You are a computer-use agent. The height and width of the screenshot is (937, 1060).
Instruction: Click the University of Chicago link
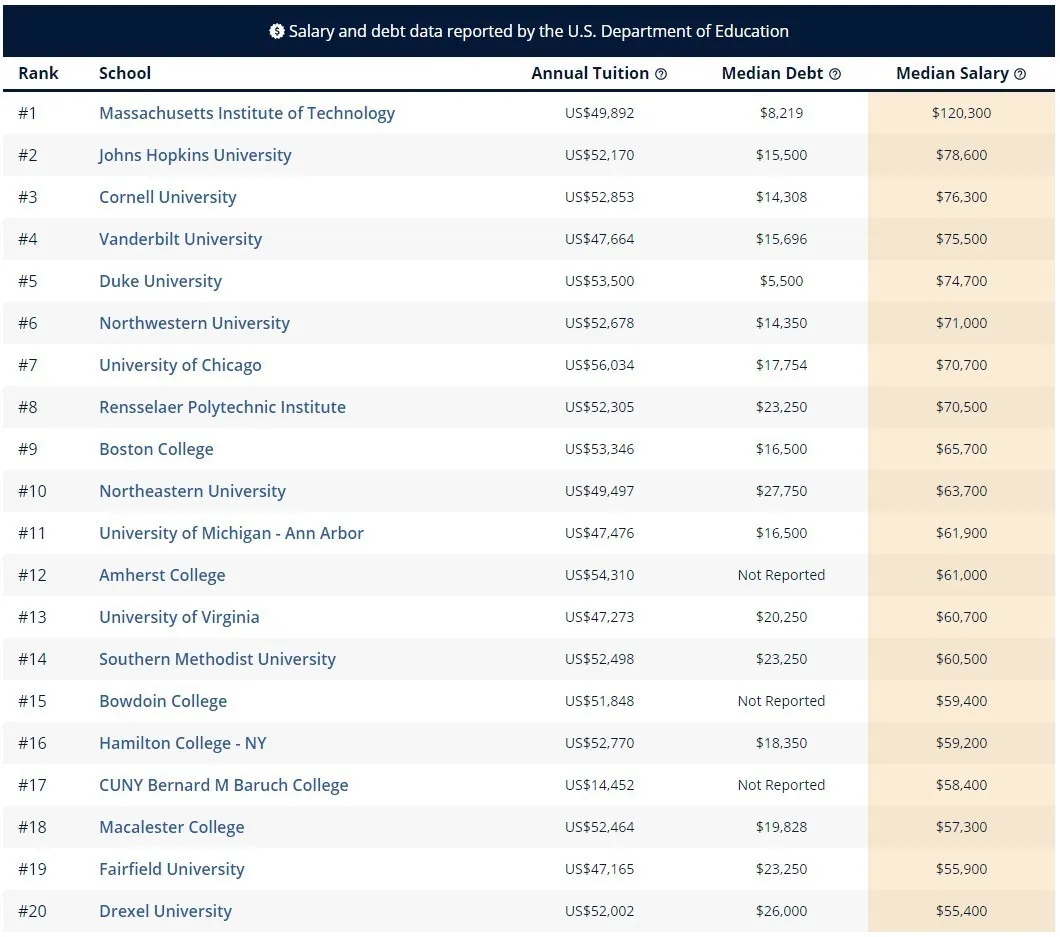[x=180, y=365]
